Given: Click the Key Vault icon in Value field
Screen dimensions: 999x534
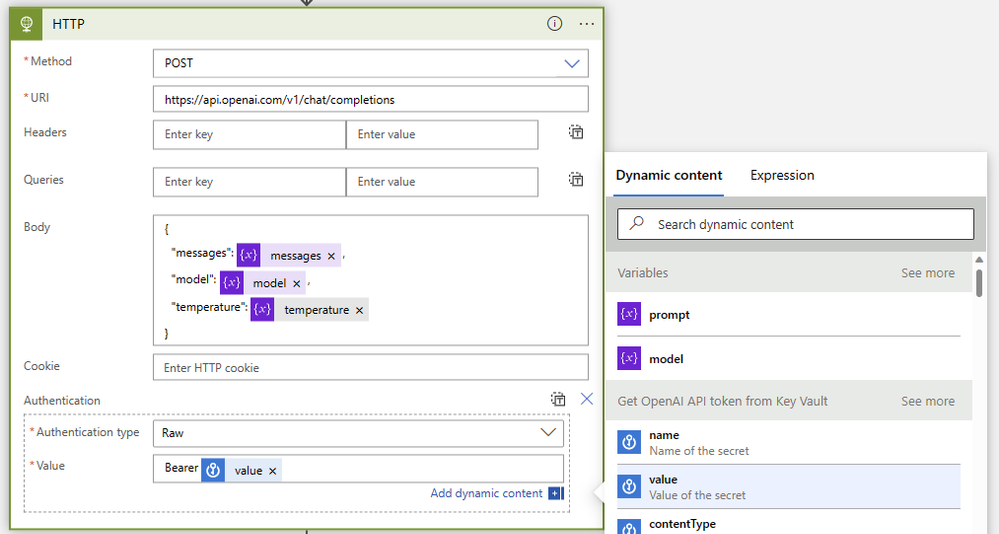Looking at the screenshot, I should [x=213, y=470].
